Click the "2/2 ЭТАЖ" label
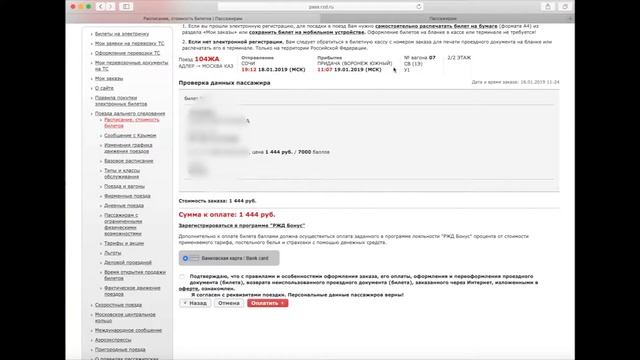 [x=459, y=58]
